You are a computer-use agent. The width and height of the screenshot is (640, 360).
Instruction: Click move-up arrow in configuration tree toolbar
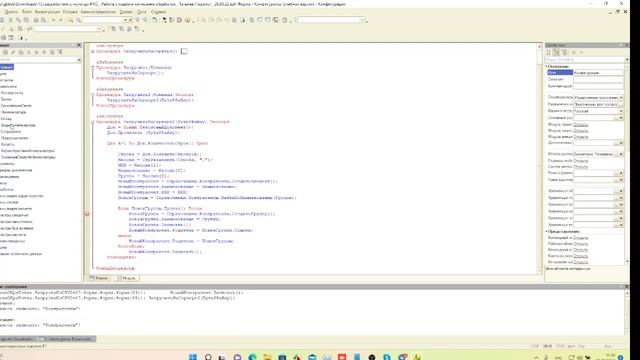click(36, 52)
